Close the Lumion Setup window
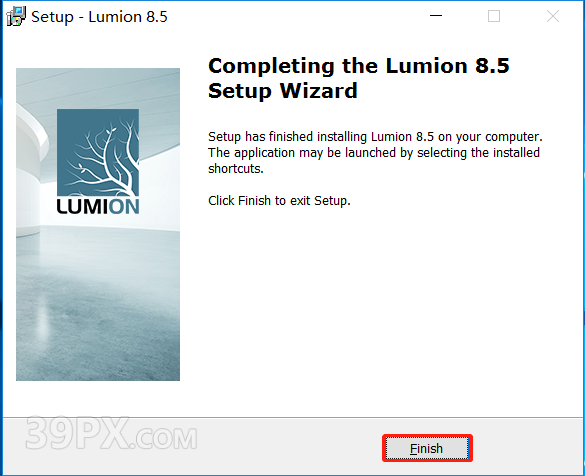The height and width of the screenshot is (476, 585). pos(553,16)
